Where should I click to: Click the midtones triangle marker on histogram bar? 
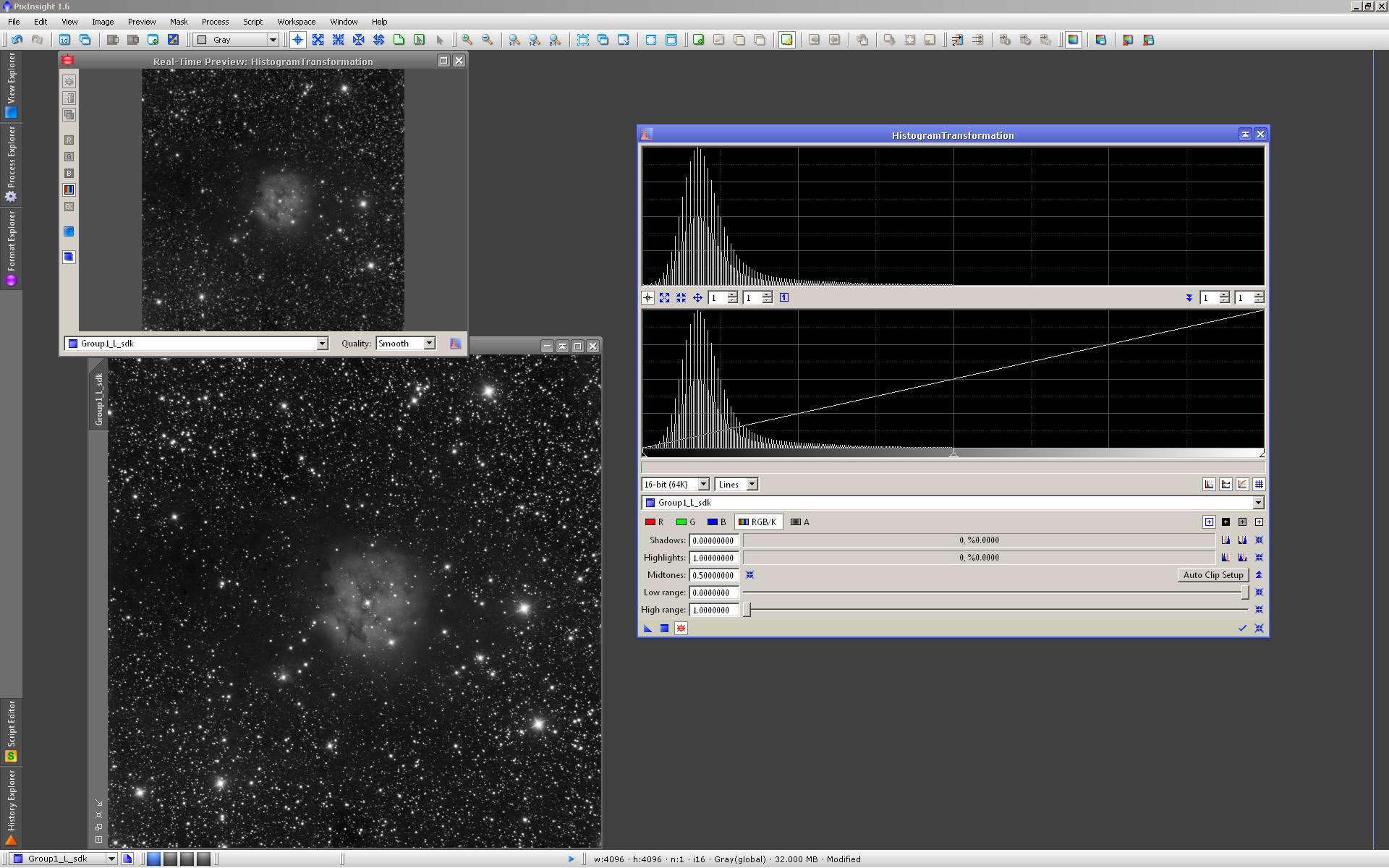click(x=953, y=453)
